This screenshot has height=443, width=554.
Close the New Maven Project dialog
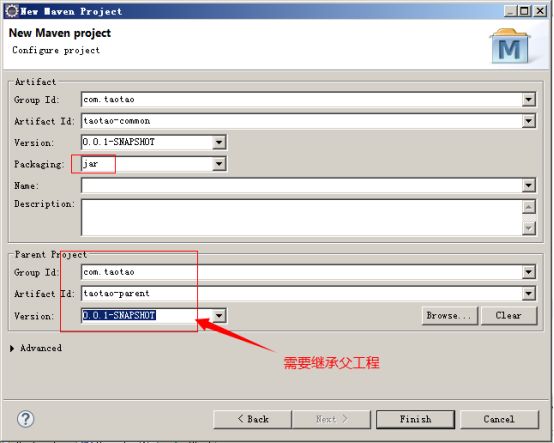point(541,11)
